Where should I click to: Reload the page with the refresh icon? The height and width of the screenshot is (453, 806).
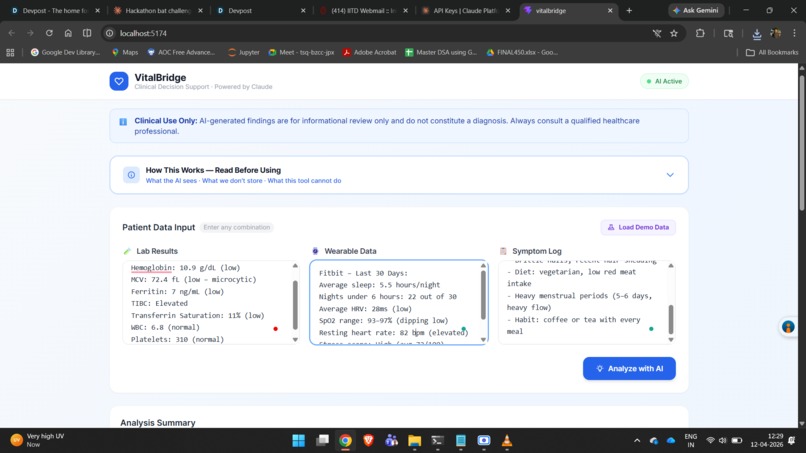[x=49, y=33]
